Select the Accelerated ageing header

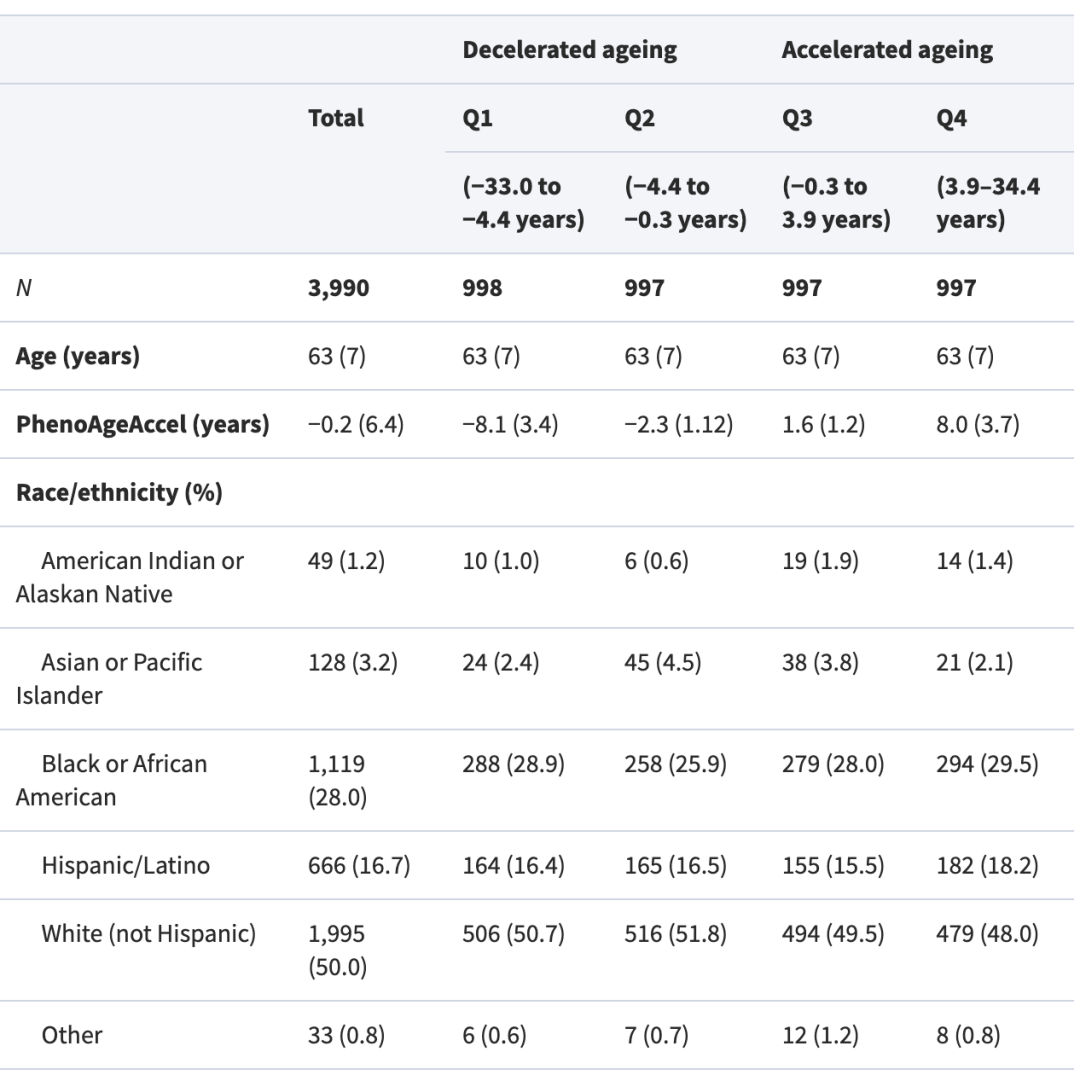click(887, 50)
